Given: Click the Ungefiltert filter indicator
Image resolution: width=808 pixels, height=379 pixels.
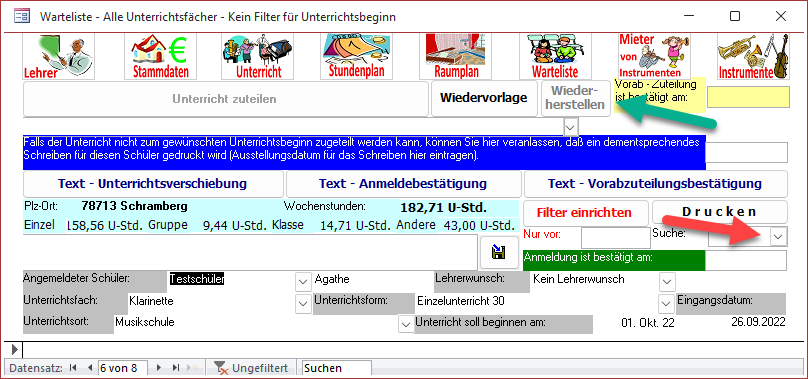Looking at the screenshot, I should click(250, 368).
